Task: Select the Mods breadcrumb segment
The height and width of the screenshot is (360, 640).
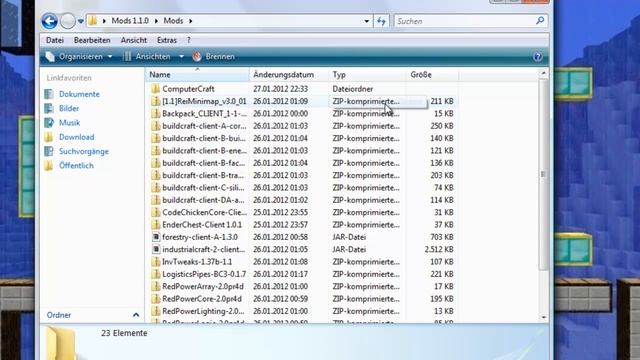Action: [x=173, y=21]
